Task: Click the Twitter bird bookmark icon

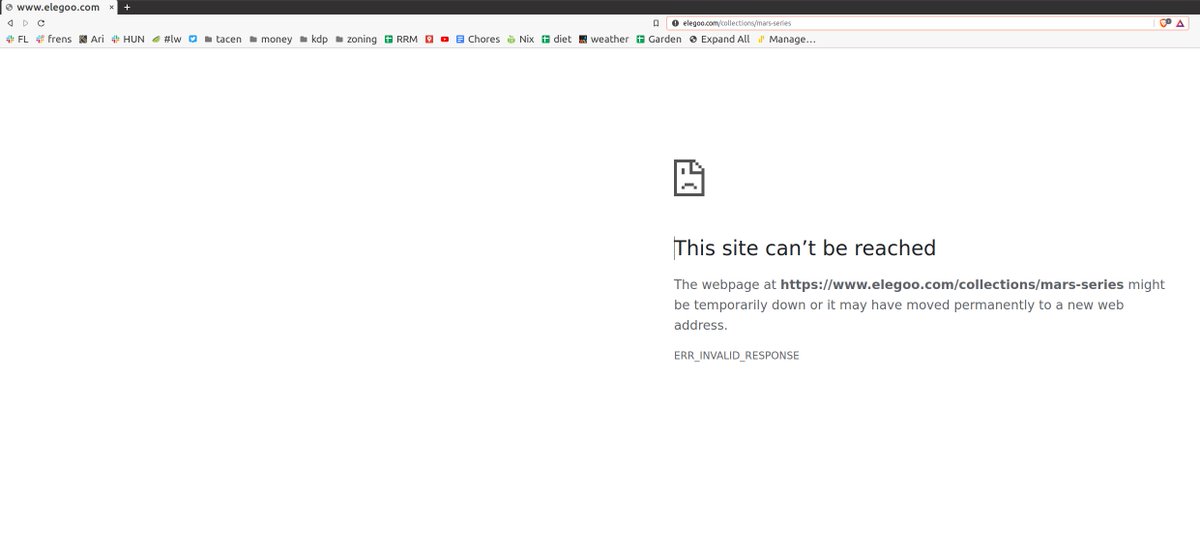Action: click(192, 39)
